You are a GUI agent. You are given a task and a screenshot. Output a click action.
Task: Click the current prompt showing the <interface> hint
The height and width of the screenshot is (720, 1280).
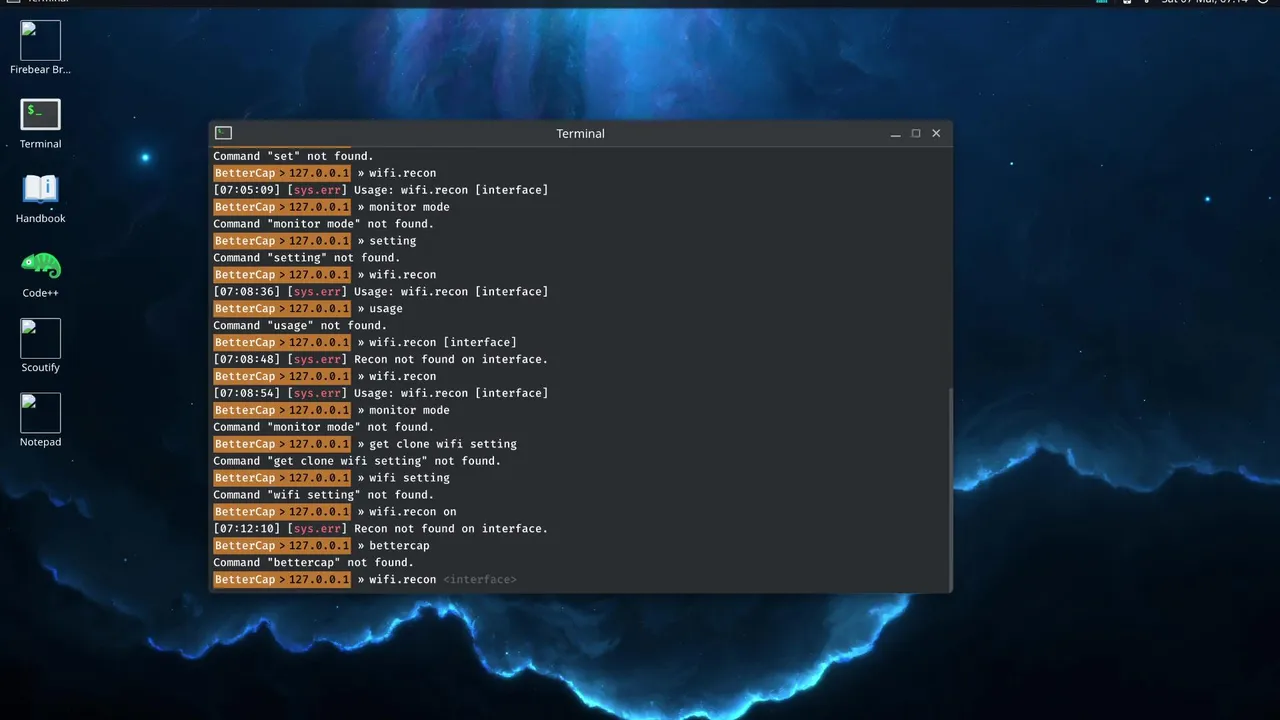365,580
